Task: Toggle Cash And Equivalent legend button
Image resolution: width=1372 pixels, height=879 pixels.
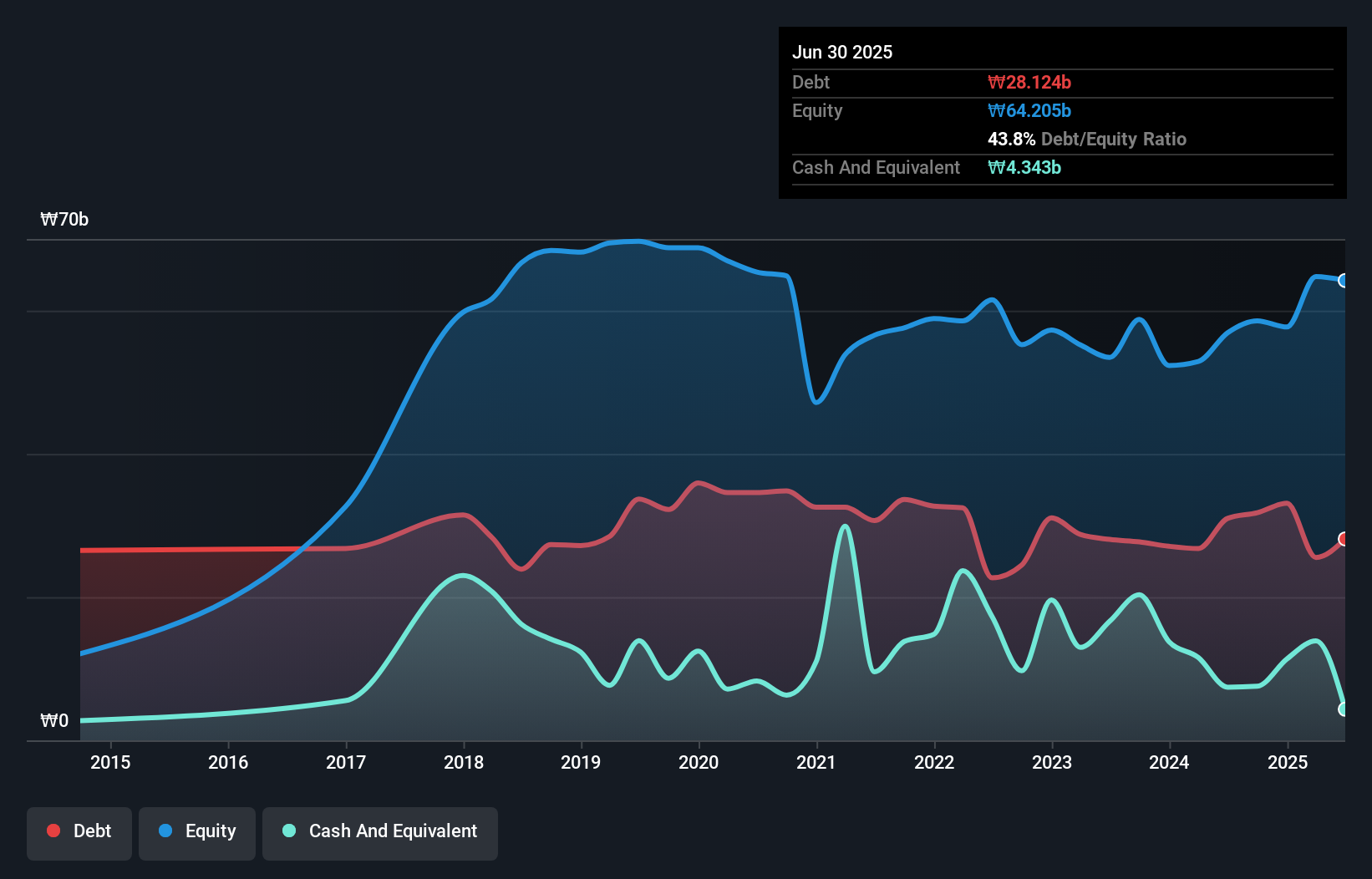Action: 380,831
